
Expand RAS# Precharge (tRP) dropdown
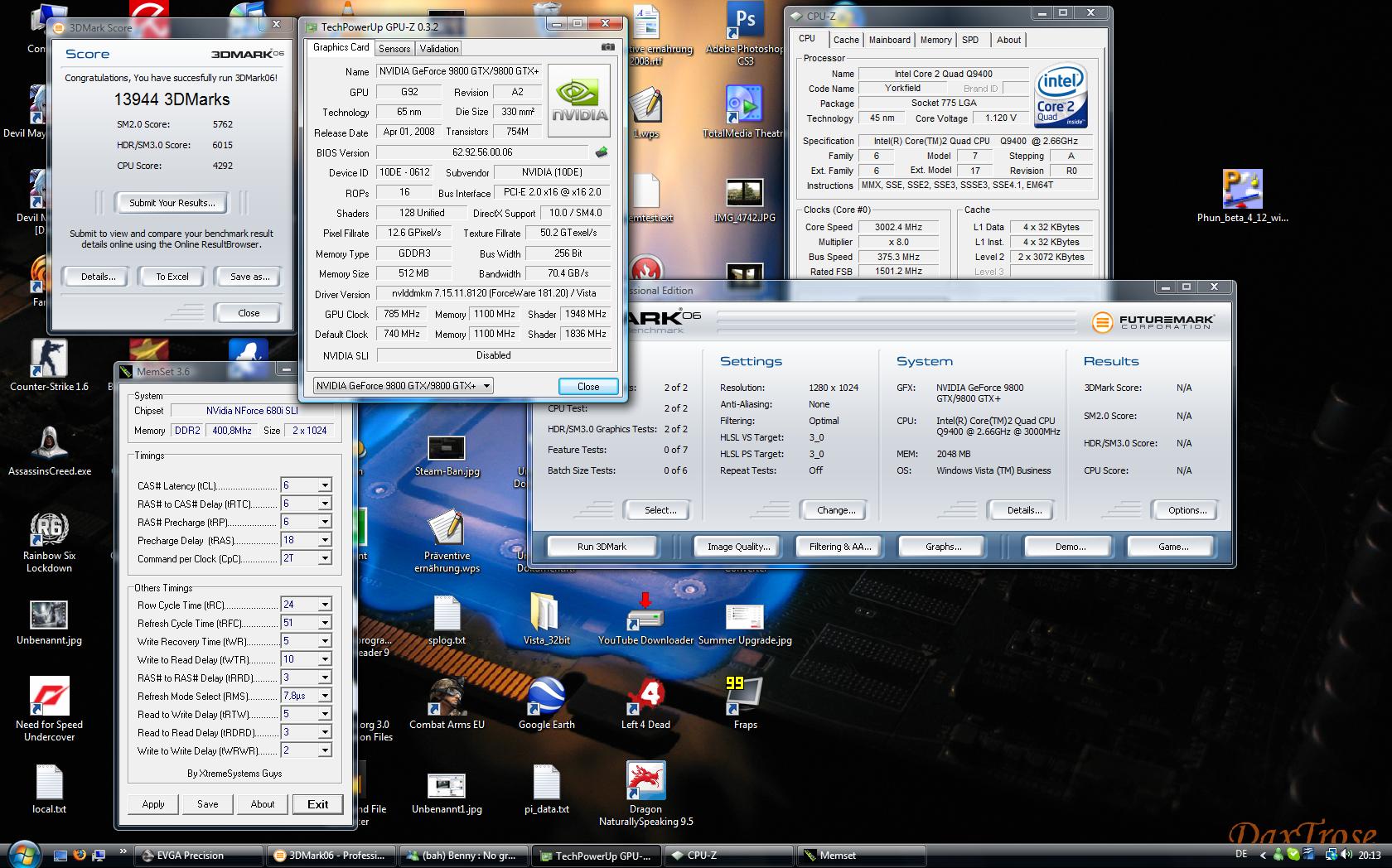(x=325, y=522)
